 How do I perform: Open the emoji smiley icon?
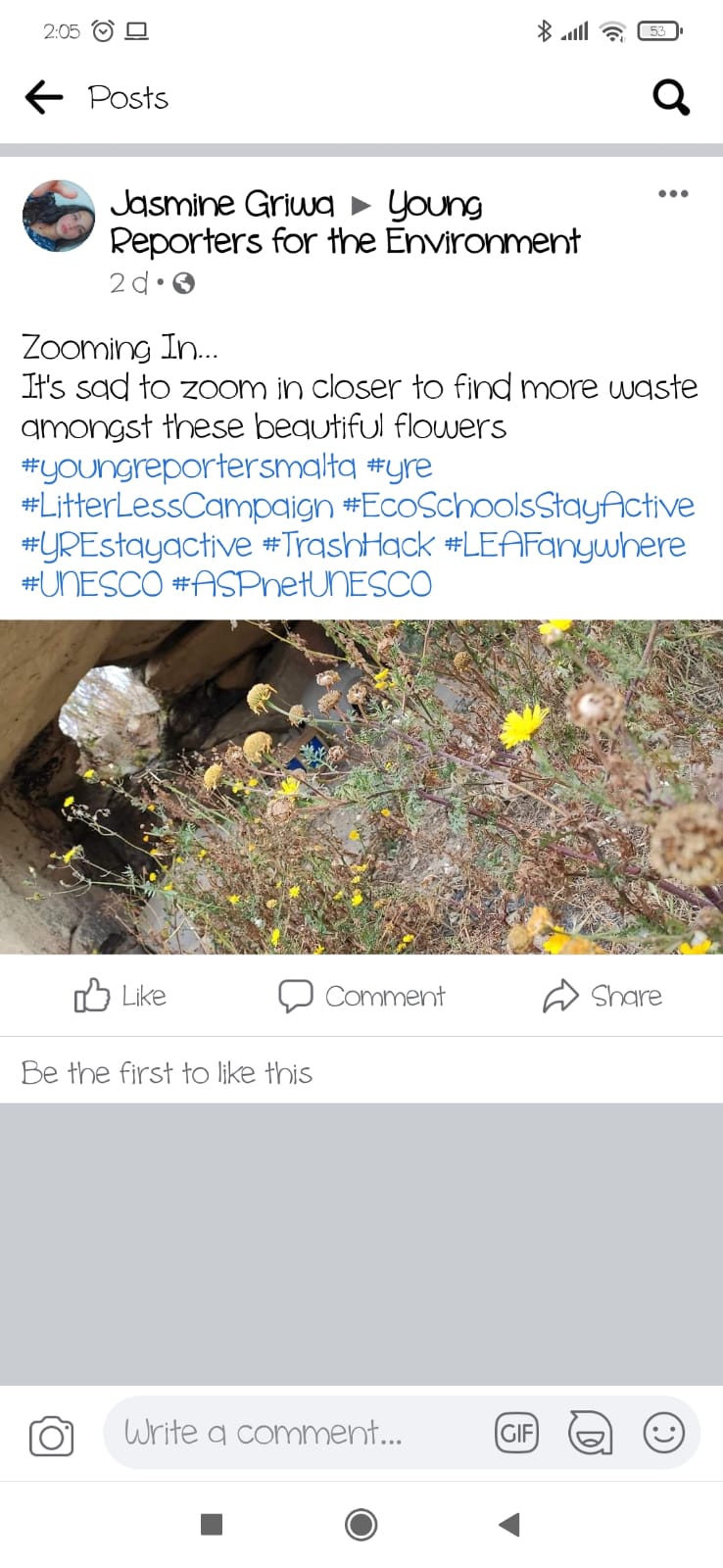pos(663,1433)
